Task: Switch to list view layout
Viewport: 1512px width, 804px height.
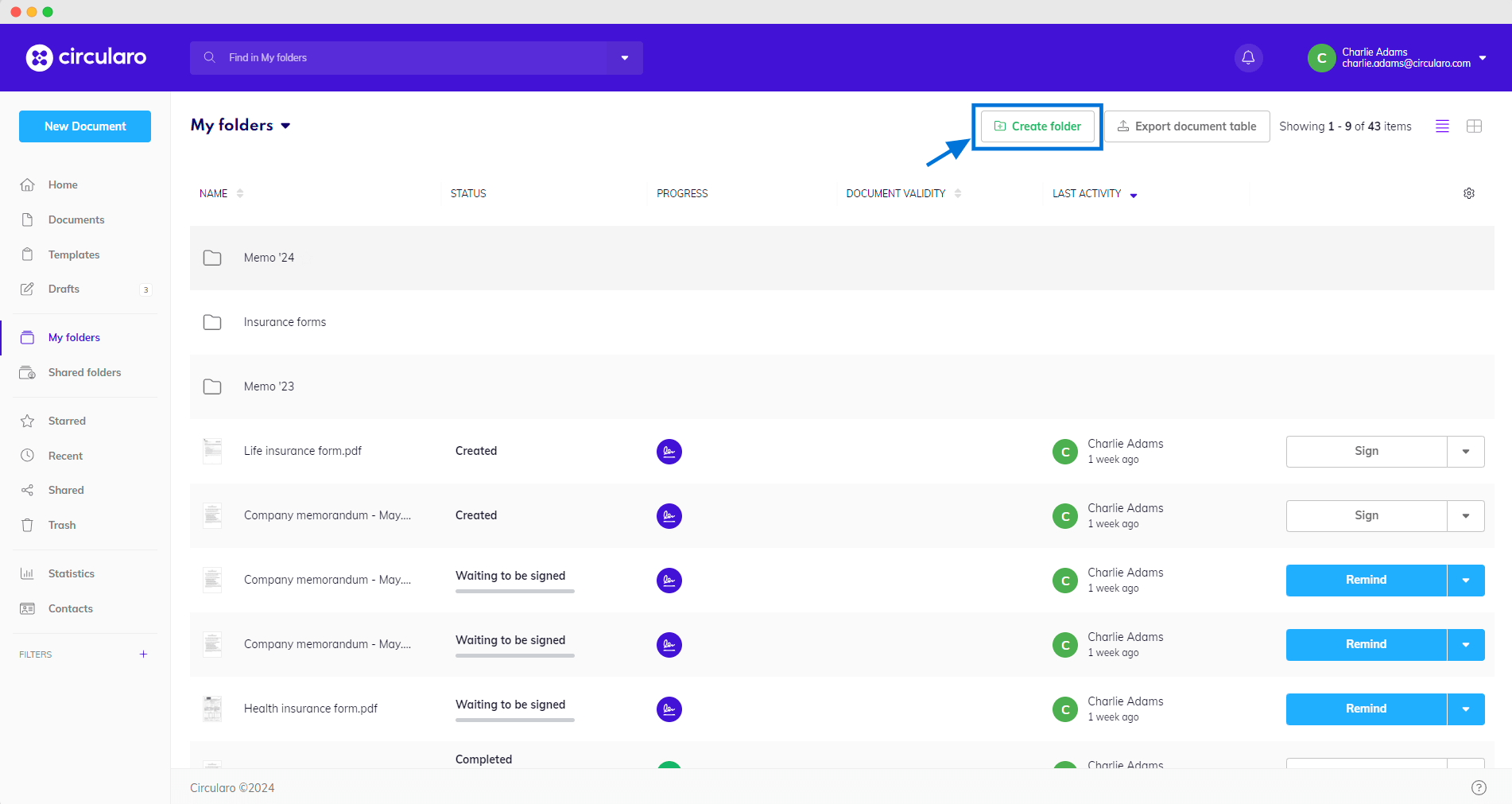Action: pyautogui.click(x=1442, y=126)
